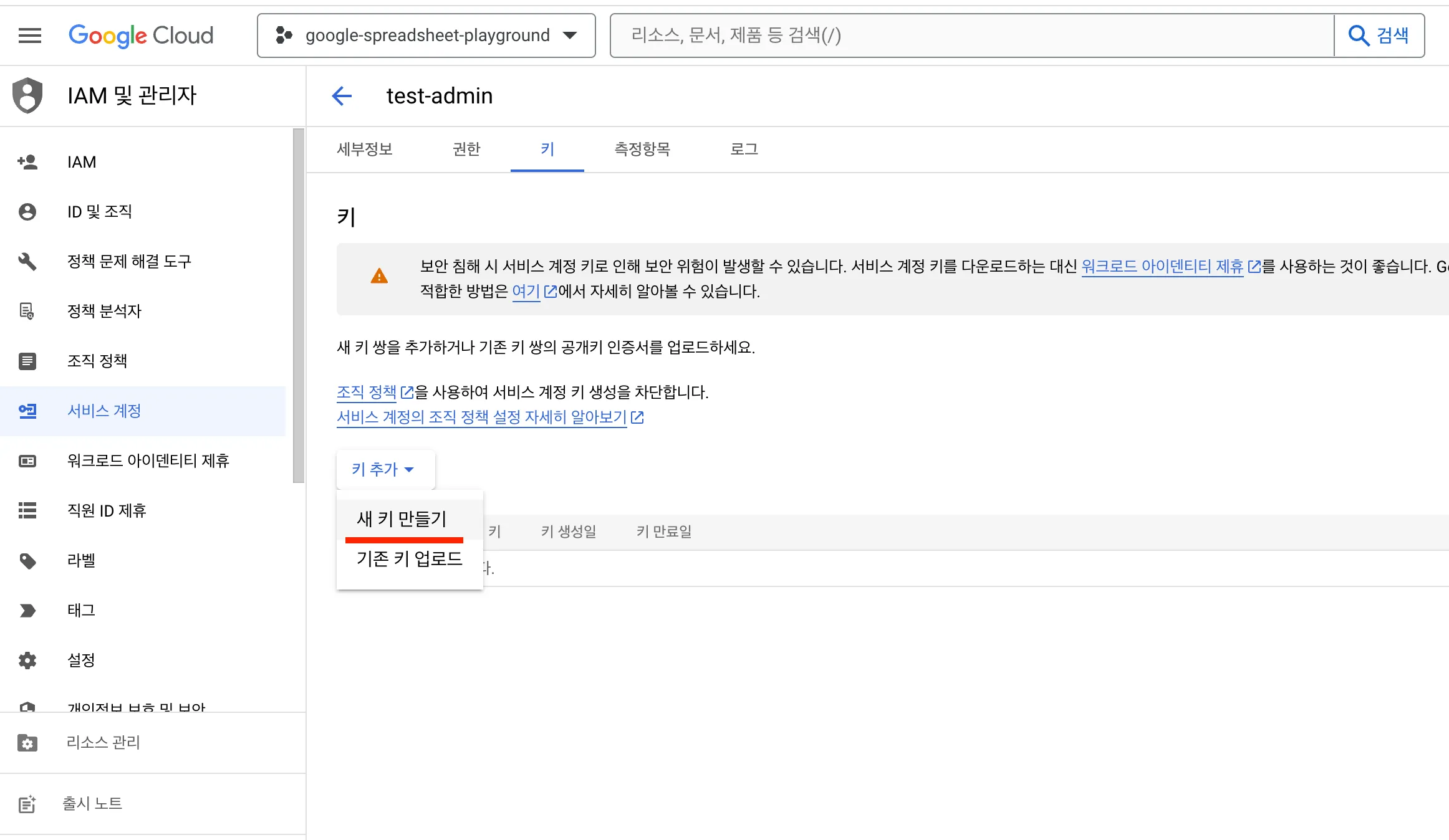Select the 정책 문제 해결 도구 wrench icon

(27, 262)
